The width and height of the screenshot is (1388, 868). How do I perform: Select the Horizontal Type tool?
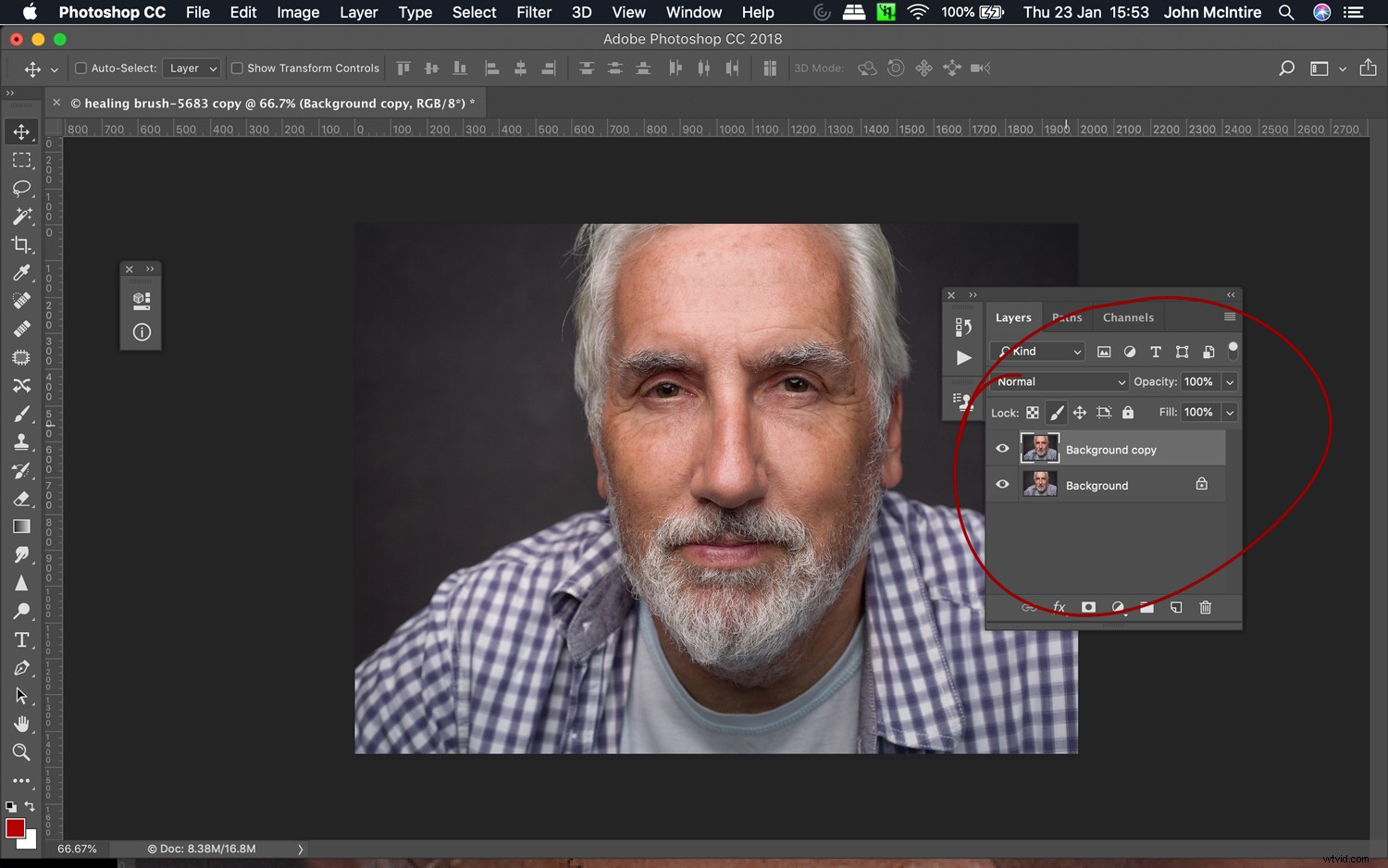pyautogui.click(x=22, y=639)
